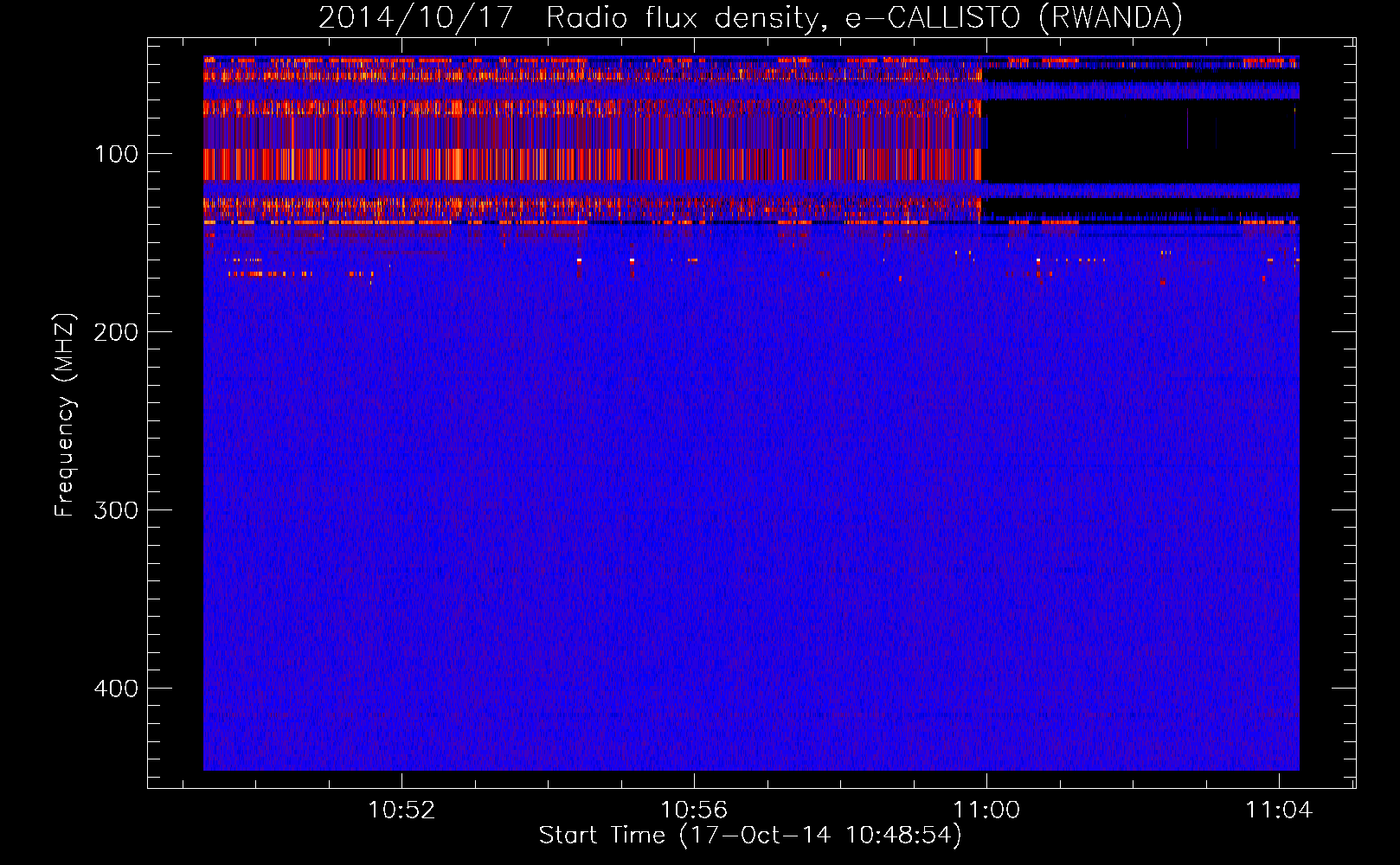Click the plot title '2014/10/17 Radio flux density, e-CALLISTO (RWANDA)'
This screenshot has width=1400, height=865.
click(750, 18)
